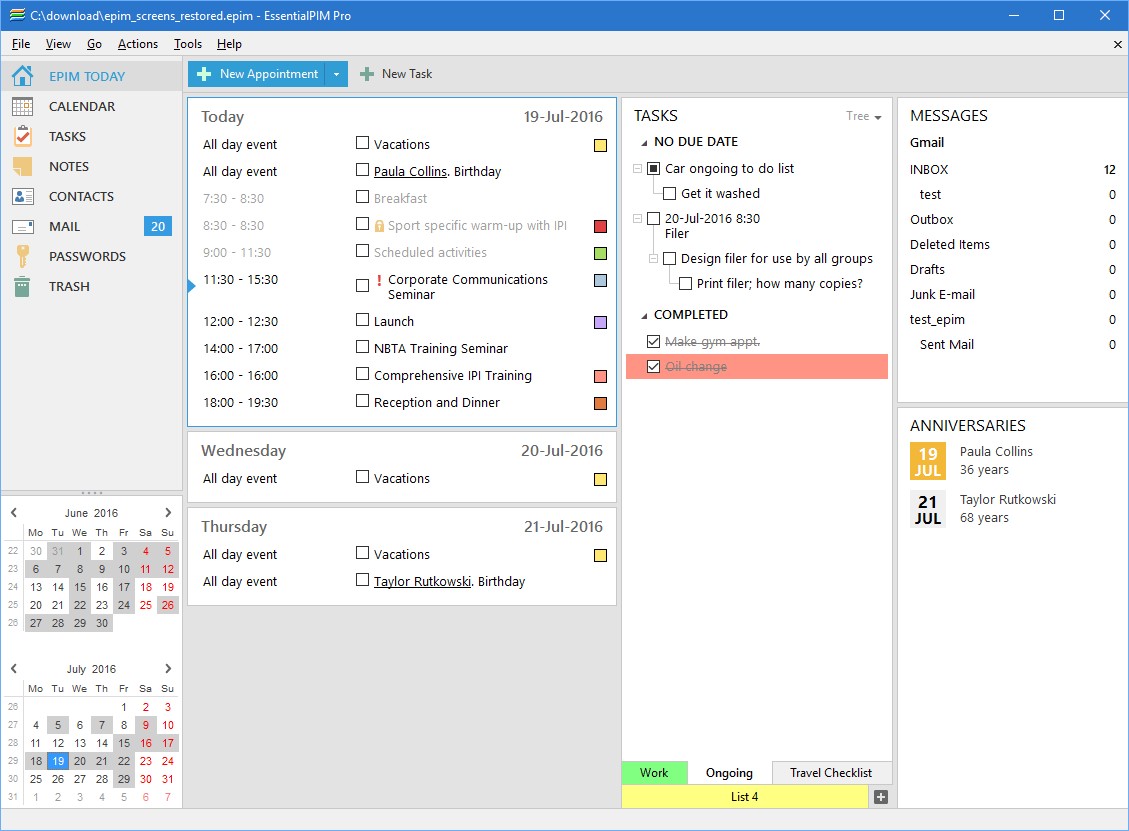Check the Launch appointment checkbox

(x=363, y=320)
